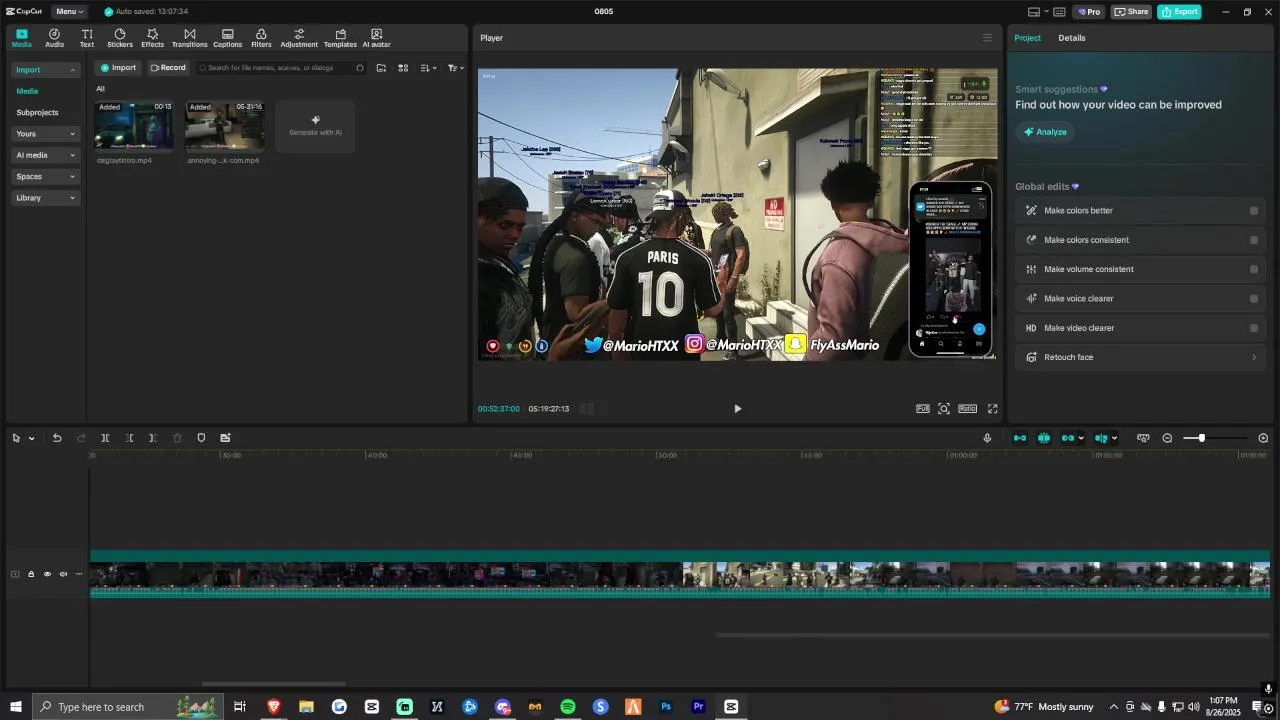Play the video in the player
This screenshot has height=720, width=1280.
click(x=738, y=408)
